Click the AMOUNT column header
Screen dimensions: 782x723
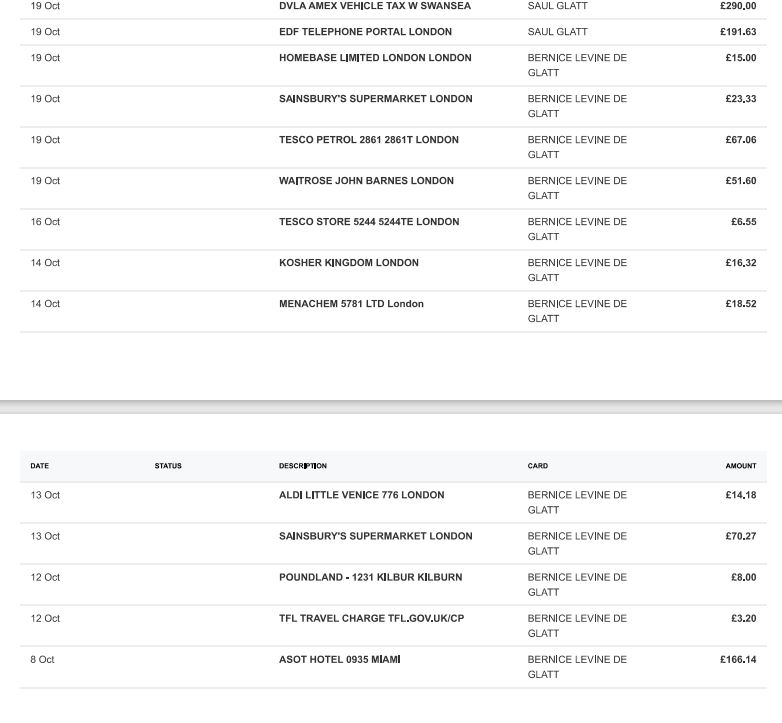click(x=741, y=466)
